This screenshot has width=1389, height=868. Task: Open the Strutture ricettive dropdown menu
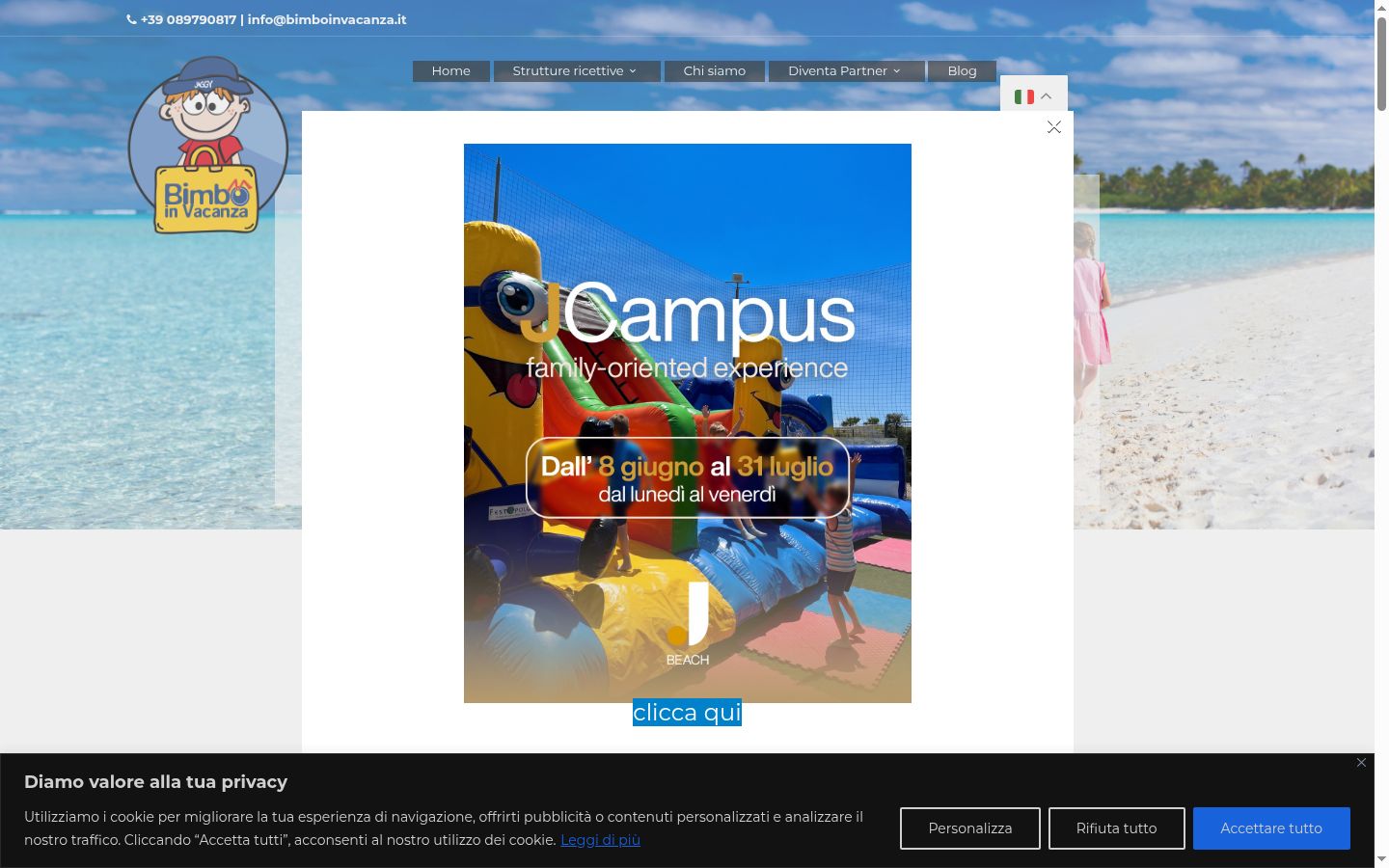point(576,71)
